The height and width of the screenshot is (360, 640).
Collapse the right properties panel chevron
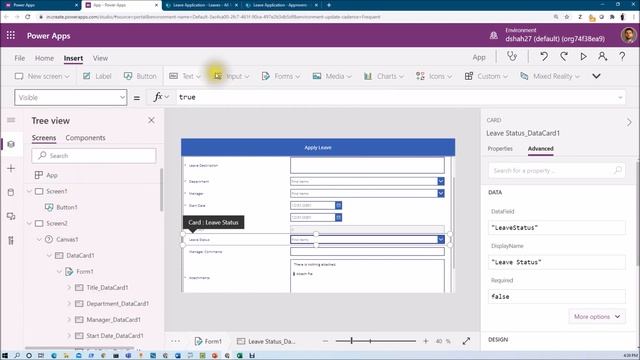tap(629, 122)
